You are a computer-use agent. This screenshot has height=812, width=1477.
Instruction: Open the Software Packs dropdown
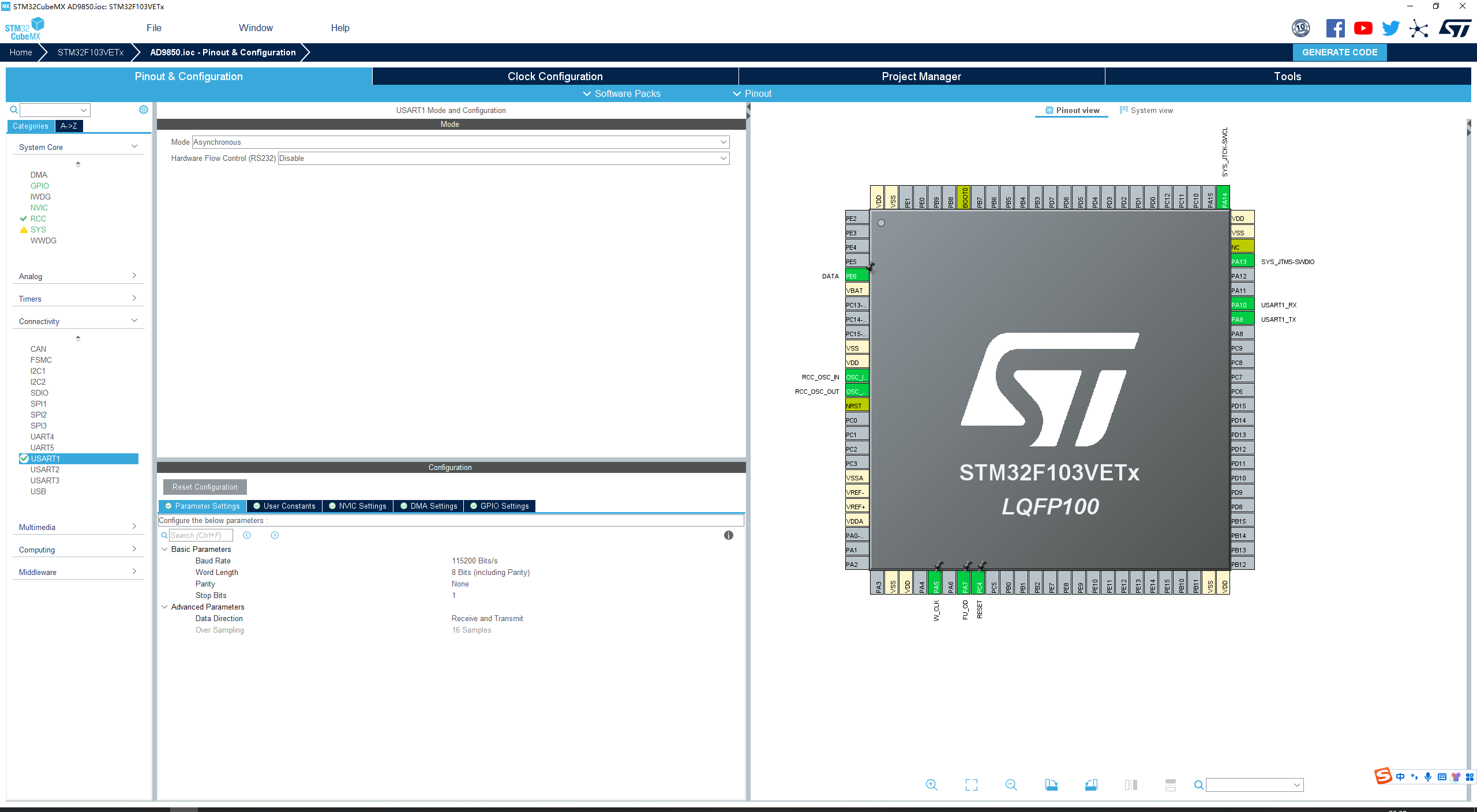(x=621, y=93)
